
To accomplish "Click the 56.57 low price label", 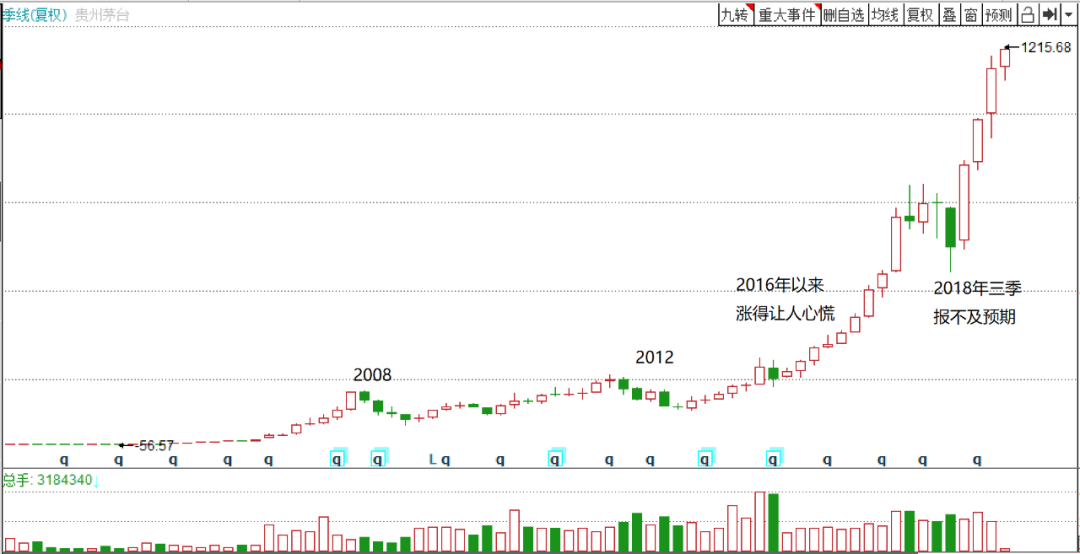I will point(155,445).
